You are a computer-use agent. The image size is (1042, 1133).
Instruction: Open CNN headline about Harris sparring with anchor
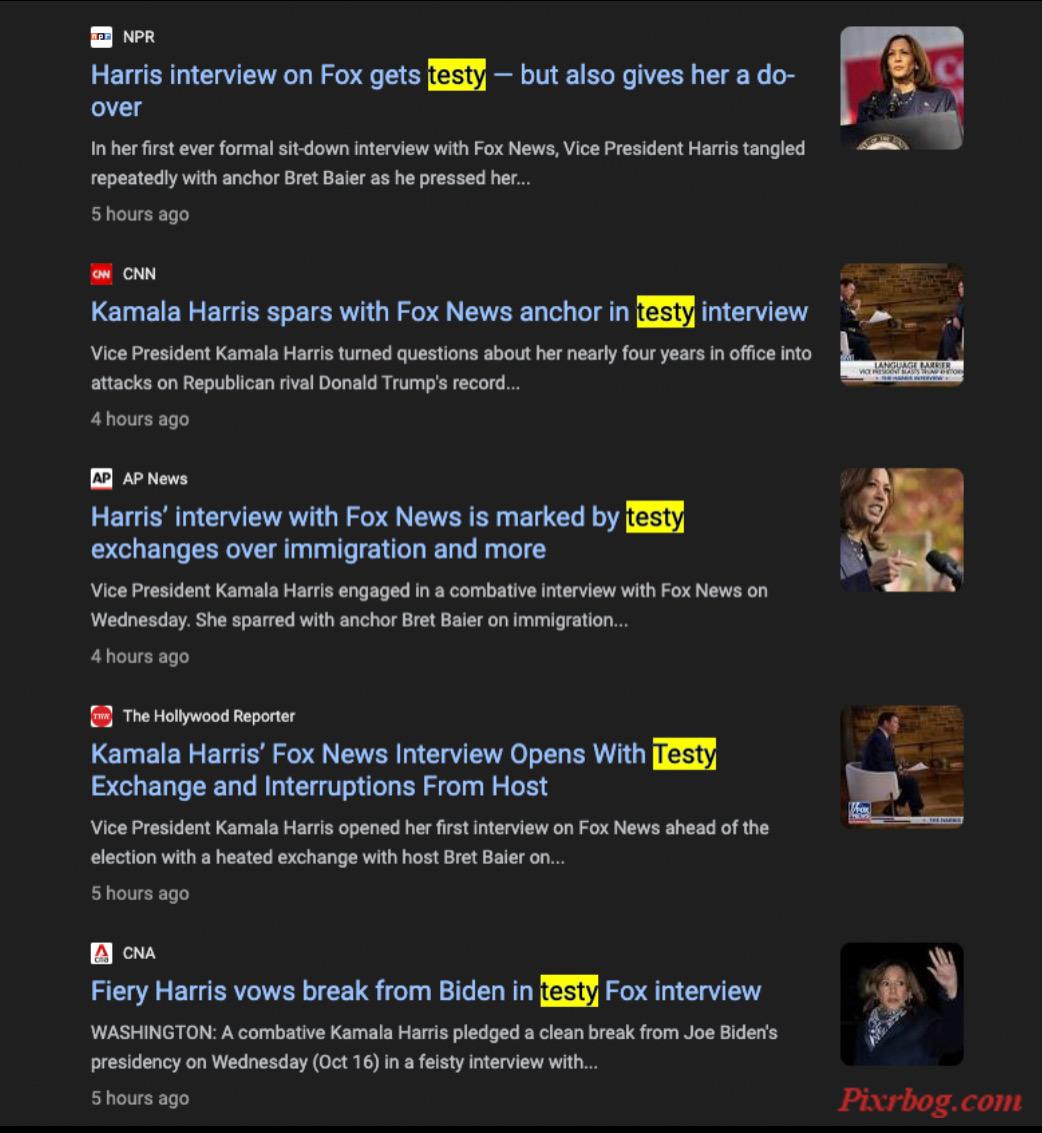(449, 312)
